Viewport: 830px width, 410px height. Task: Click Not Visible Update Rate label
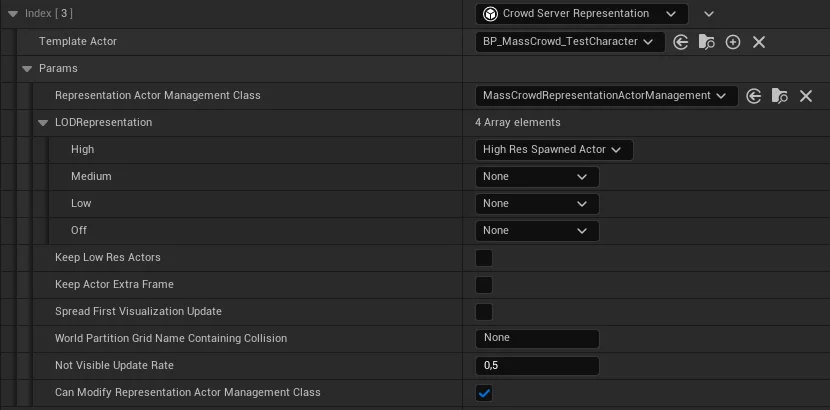pos(114,365)
